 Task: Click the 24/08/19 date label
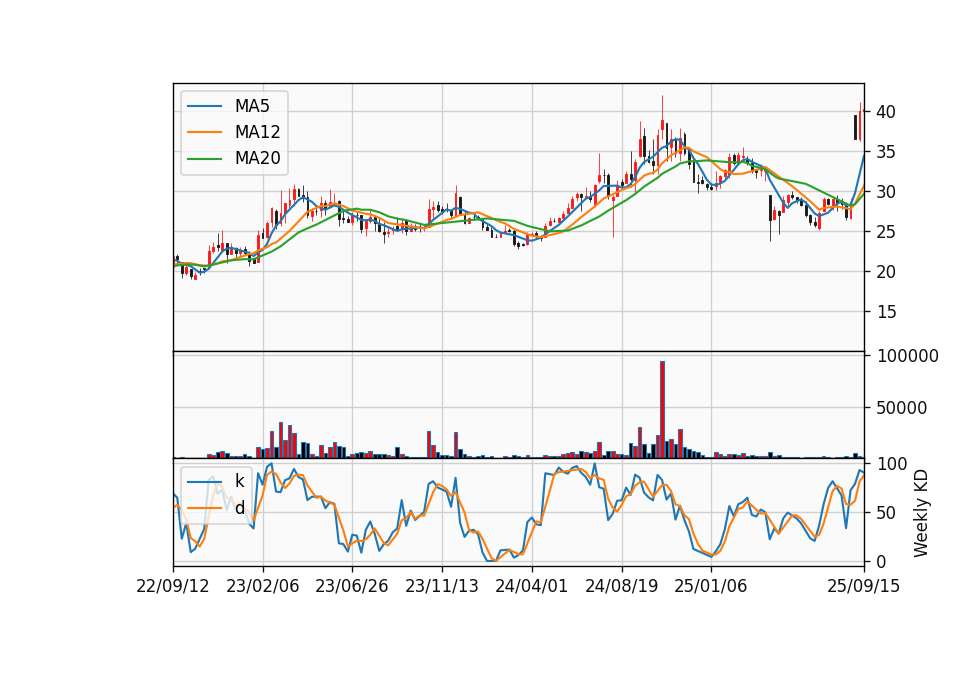[x=621, y=586]
